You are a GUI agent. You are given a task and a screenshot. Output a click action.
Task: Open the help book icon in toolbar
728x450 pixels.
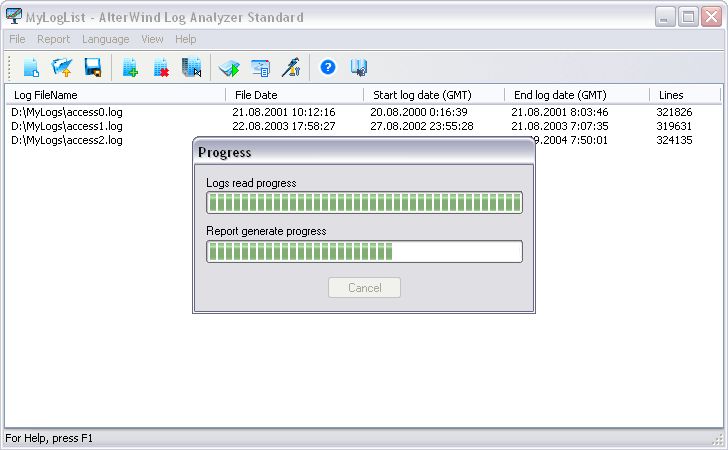tap(358, 68)
